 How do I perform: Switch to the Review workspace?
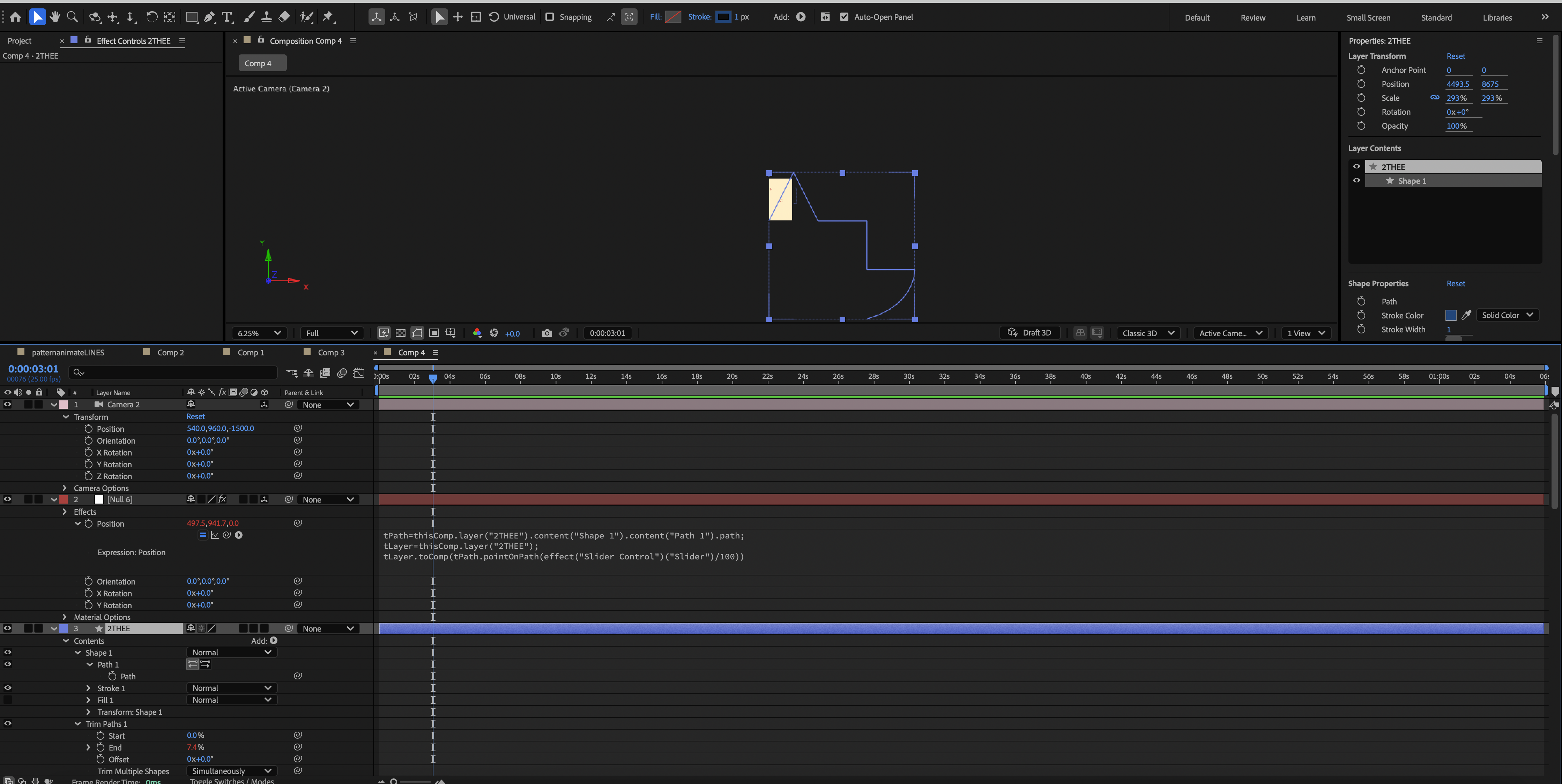coord(1252,17)
